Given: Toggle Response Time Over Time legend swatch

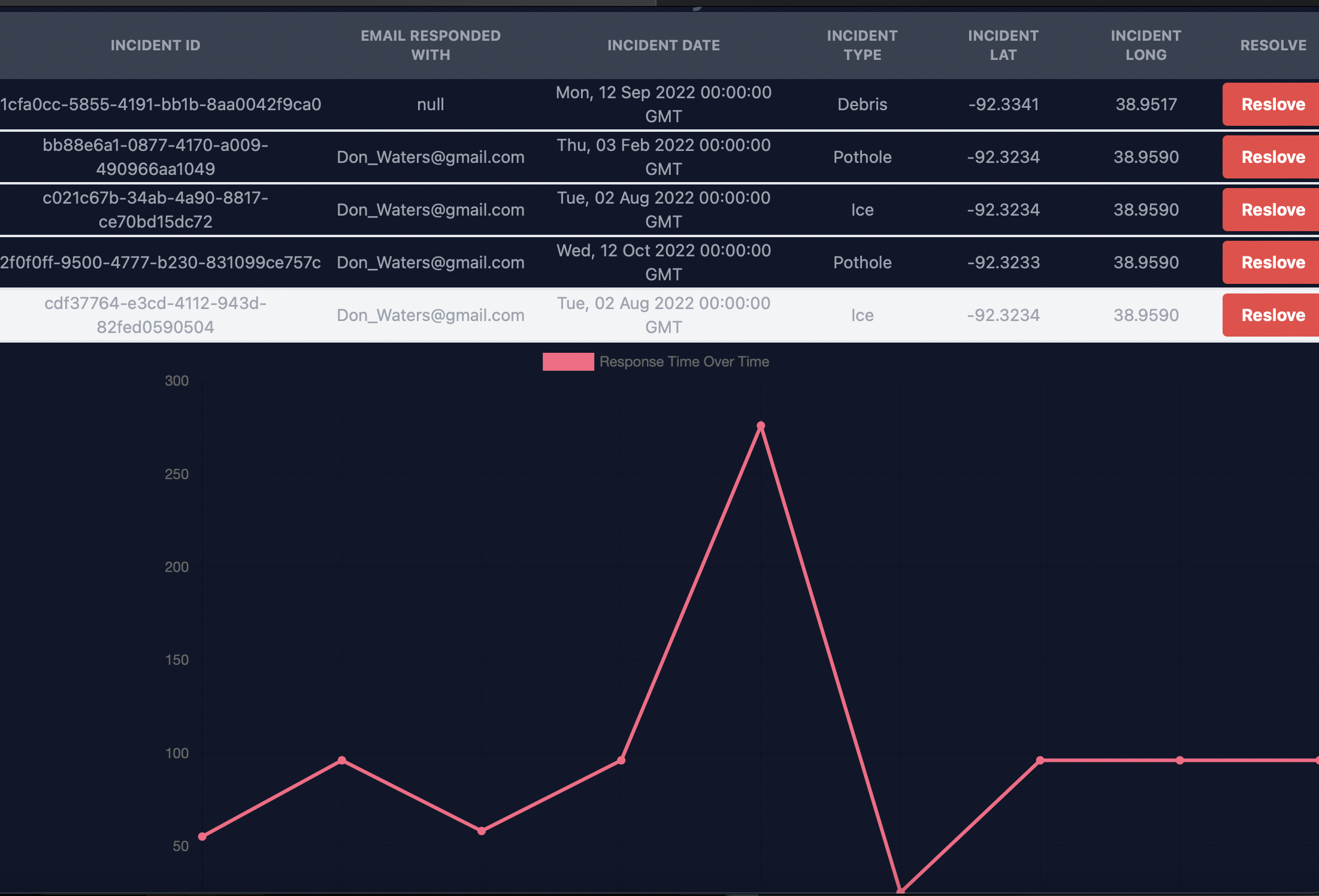Looking at the screenshot, I should tap(568, 362).
